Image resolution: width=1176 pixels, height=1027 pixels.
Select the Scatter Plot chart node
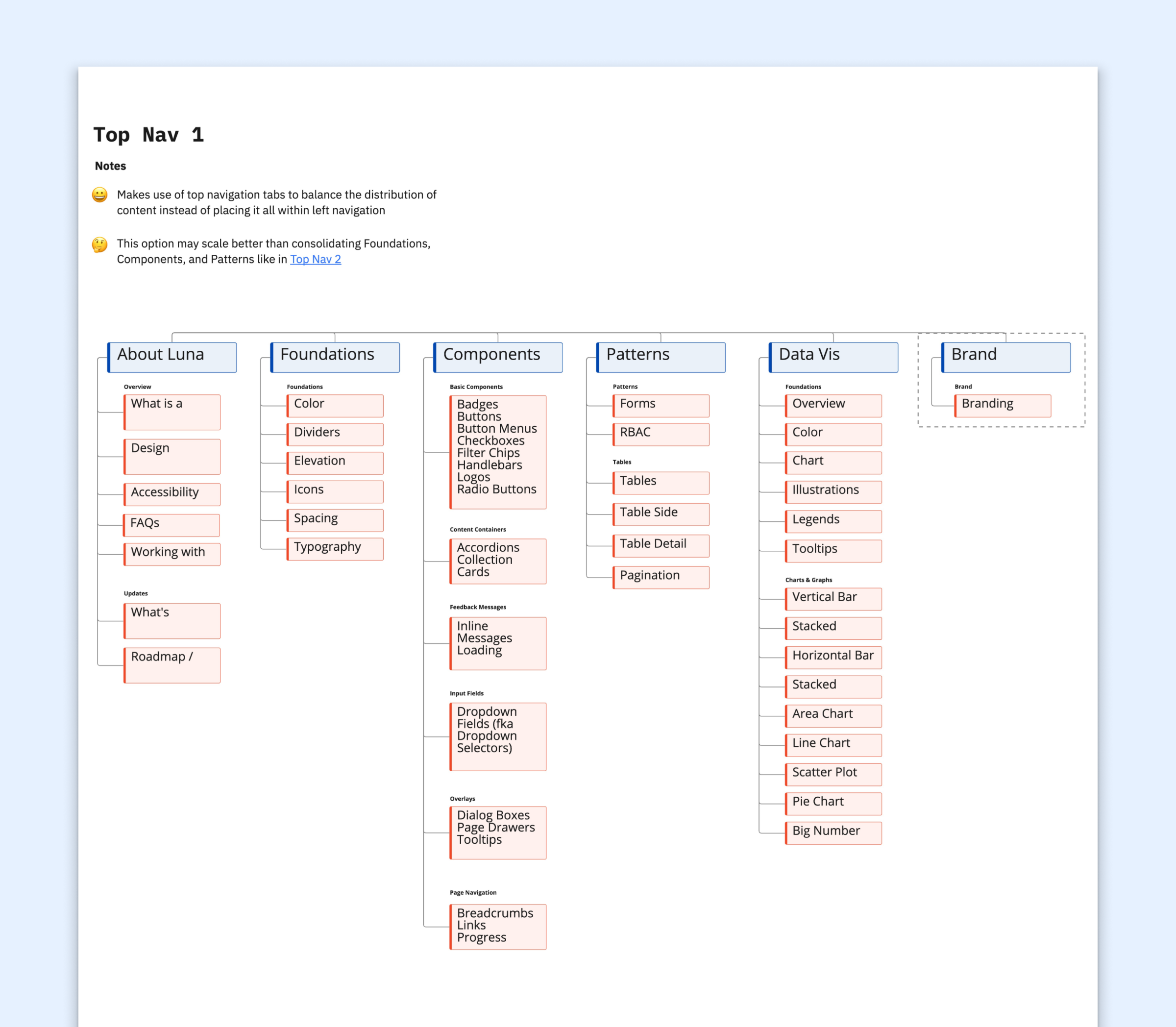(x=833, y=774)
